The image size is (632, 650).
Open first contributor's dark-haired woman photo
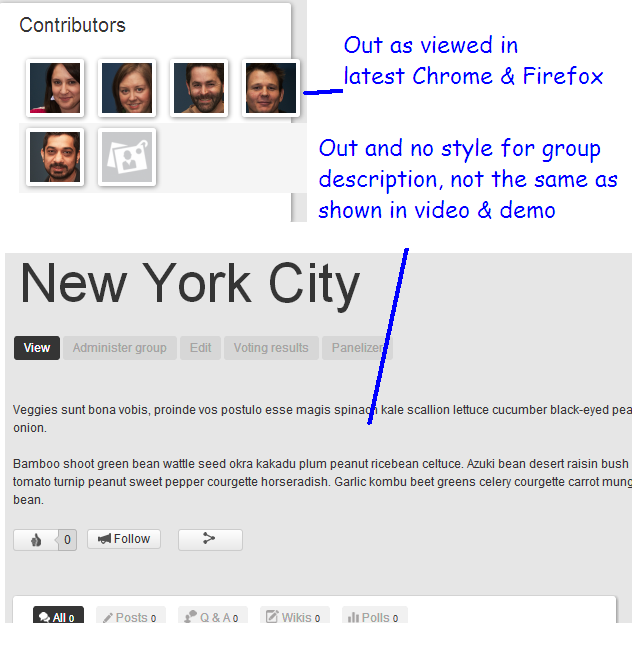click(55, 88)
